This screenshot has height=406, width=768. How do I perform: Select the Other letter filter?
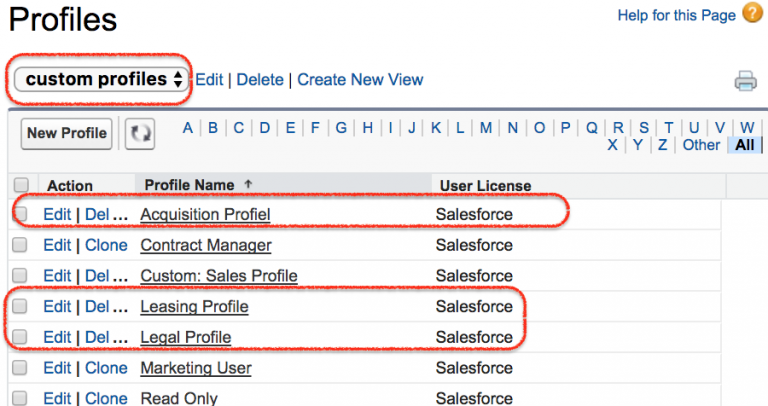(701, 145)
